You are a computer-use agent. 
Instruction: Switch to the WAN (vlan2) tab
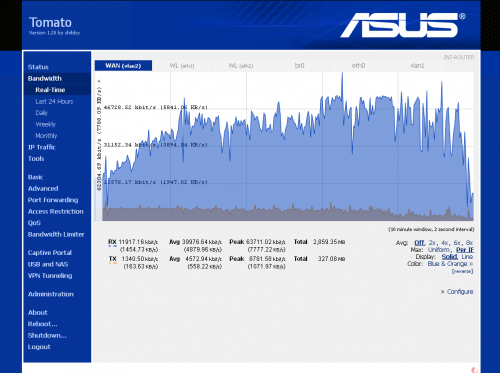123,65
